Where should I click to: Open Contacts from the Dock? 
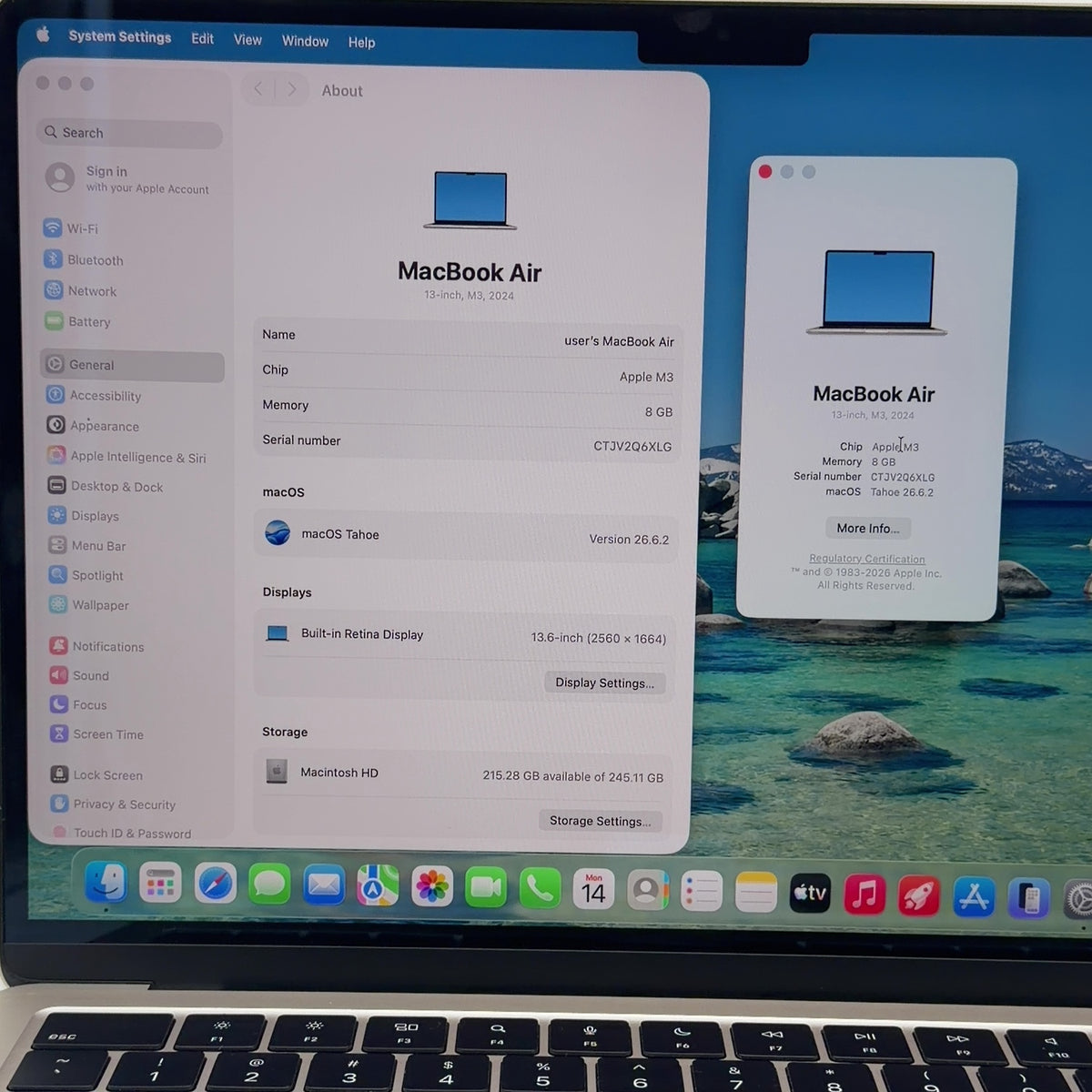pyautogui.click(x=647, y=891)
